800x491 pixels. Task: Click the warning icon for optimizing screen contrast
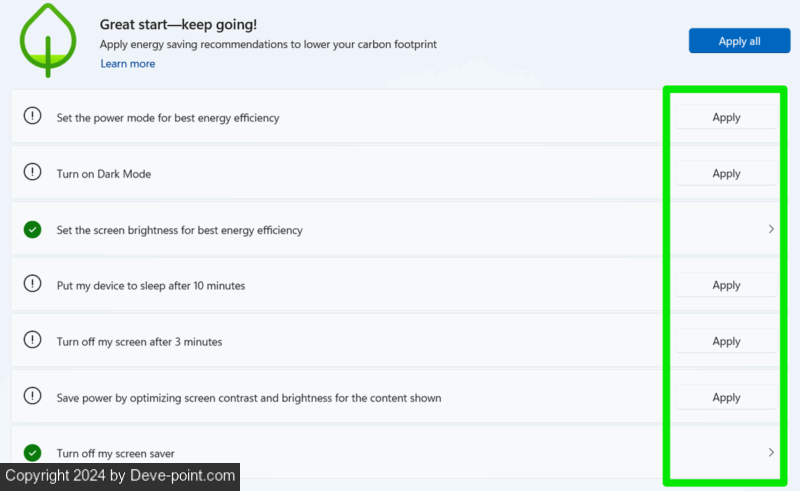[x=33, y=397]
